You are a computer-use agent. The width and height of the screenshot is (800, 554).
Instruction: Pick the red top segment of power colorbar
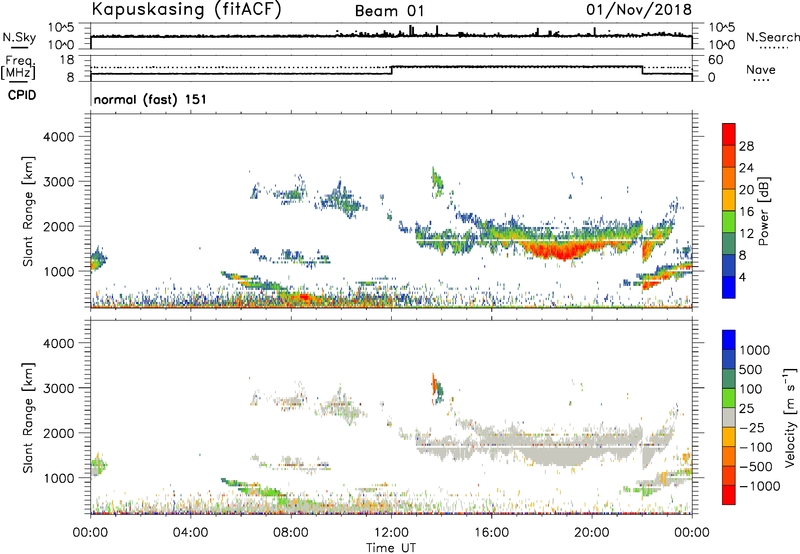(729, 134)
